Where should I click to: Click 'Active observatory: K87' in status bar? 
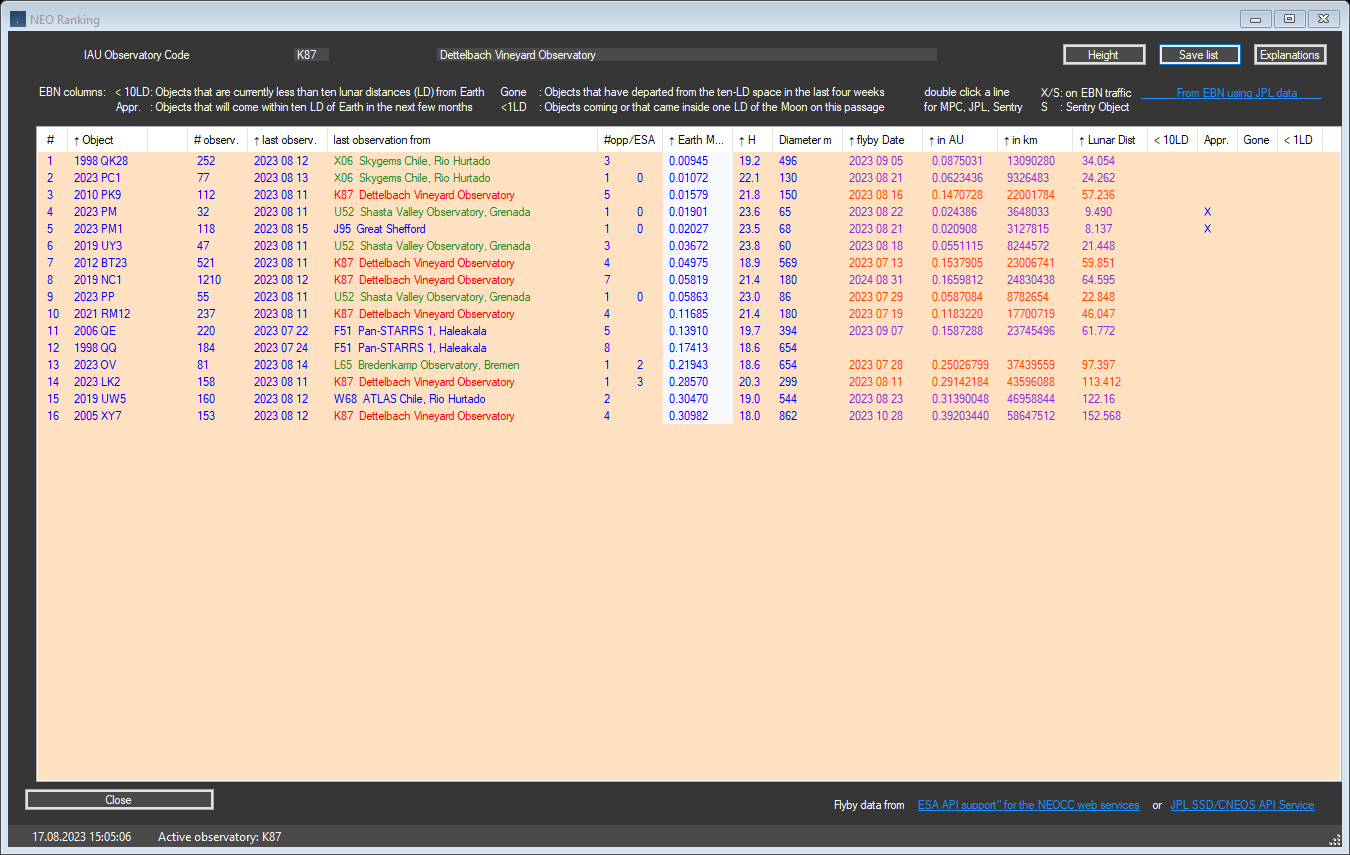(x=220, y=837)
